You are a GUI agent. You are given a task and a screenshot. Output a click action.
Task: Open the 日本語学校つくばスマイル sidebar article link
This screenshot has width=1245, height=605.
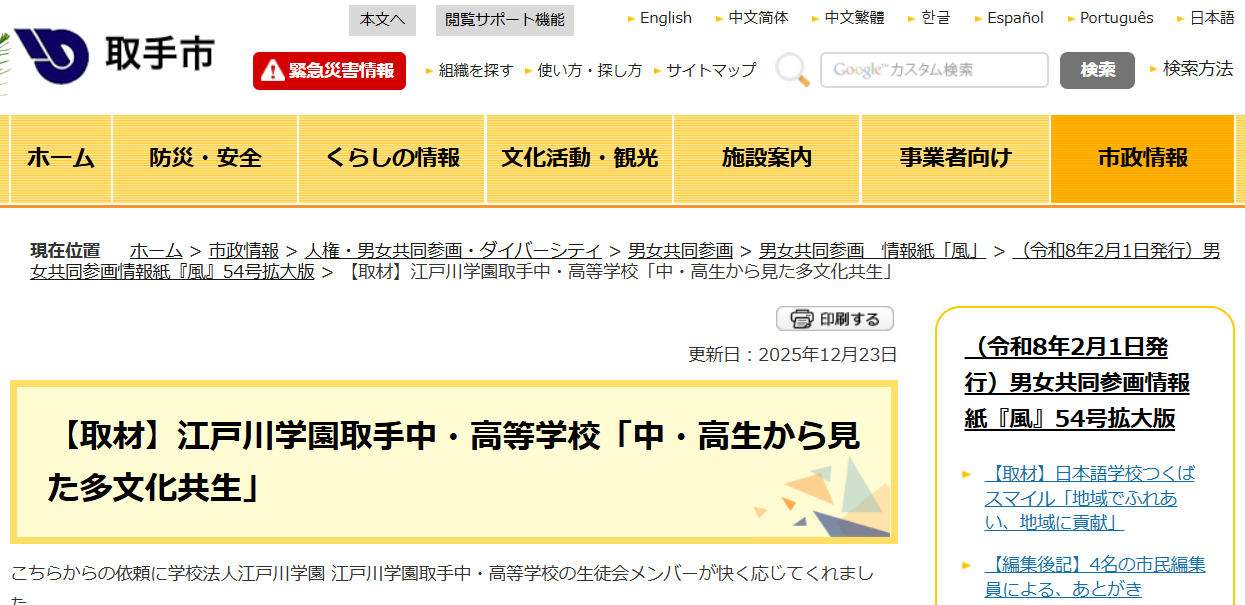(1088, 498)
